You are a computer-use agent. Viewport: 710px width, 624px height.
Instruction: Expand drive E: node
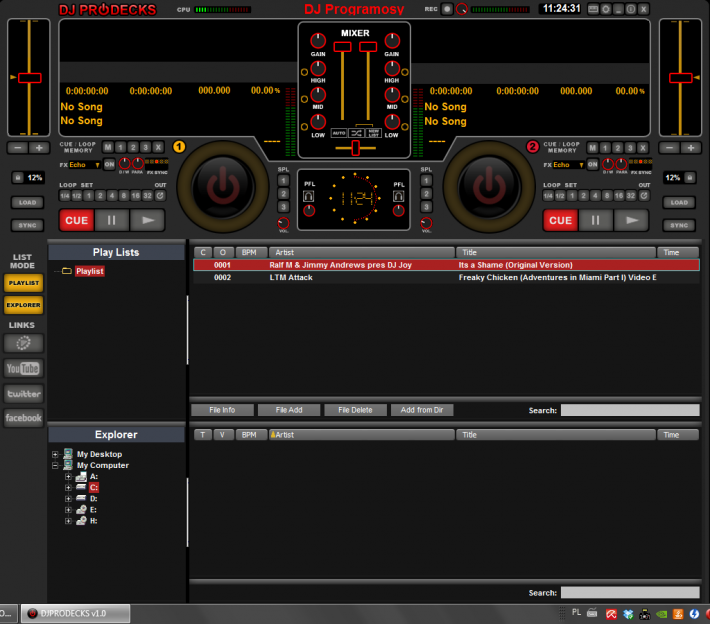tap(68, 510)
